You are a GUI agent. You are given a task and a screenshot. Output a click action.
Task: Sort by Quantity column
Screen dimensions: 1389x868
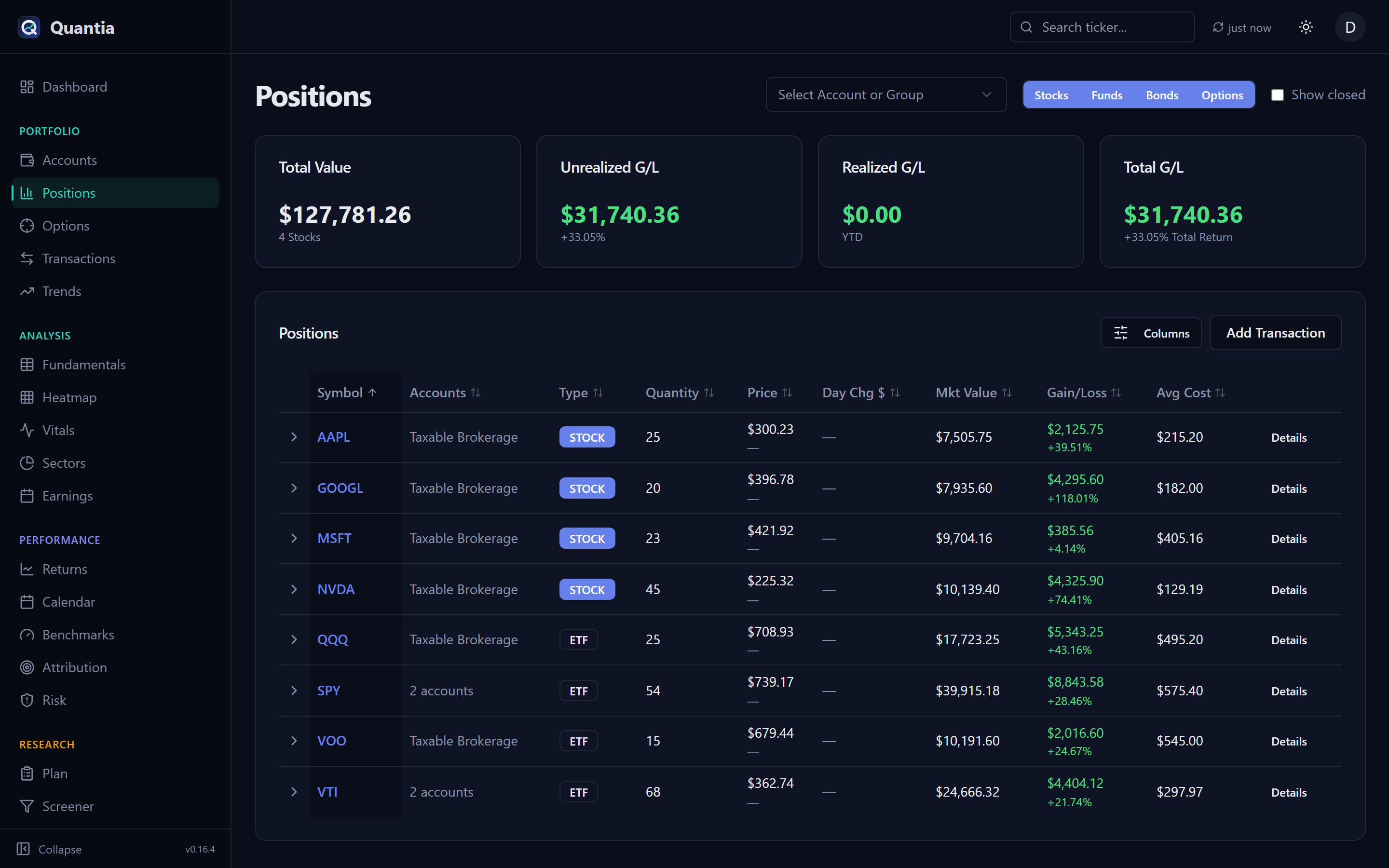(680, 393)
